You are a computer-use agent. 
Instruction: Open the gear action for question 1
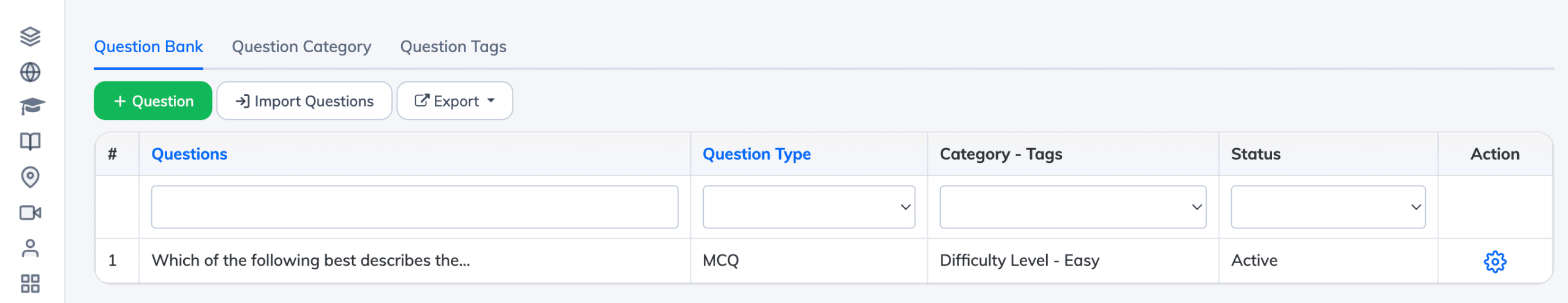coord(1494,261)
